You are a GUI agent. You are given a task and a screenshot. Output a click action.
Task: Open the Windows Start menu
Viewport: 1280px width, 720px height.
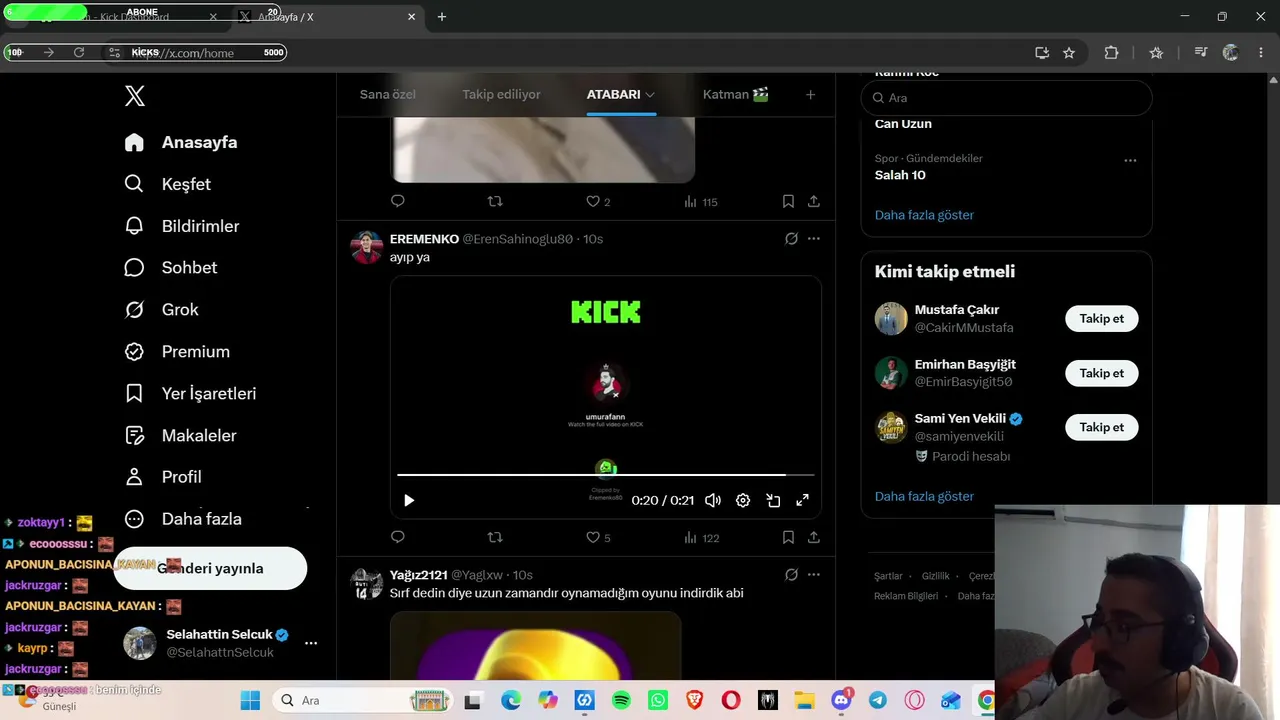[x=250, y=701]
